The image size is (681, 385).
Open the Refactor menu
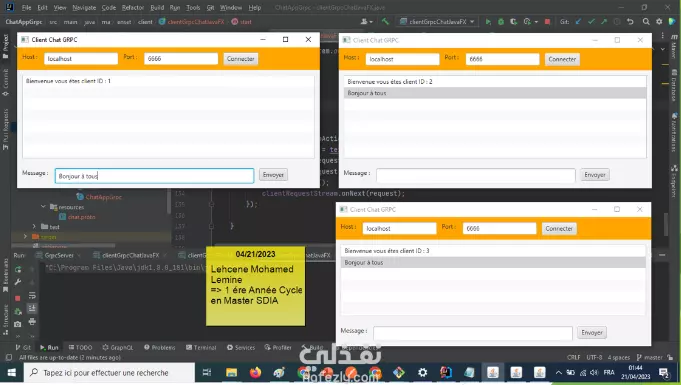tap(132, 7)
